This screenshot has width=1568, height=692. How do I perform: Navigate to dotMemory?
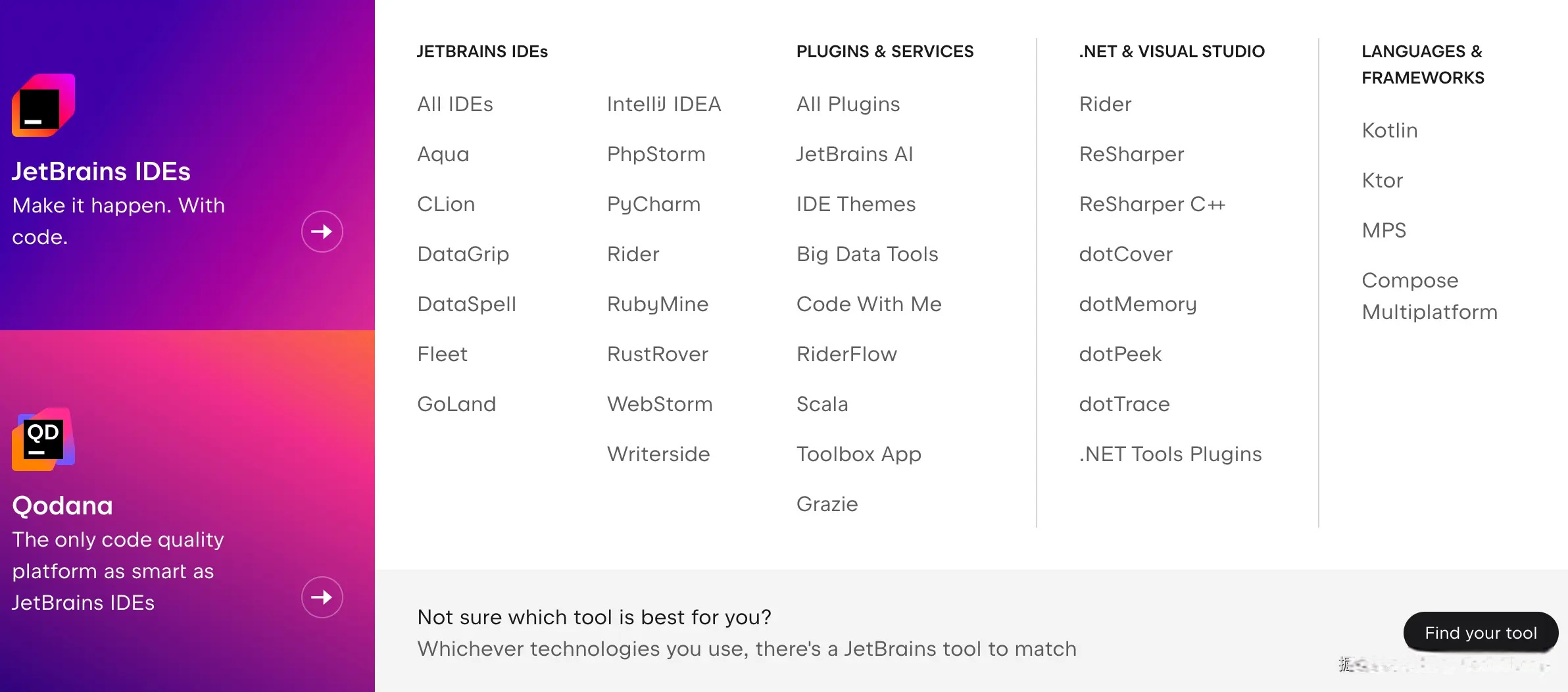tap(1137, 304)
